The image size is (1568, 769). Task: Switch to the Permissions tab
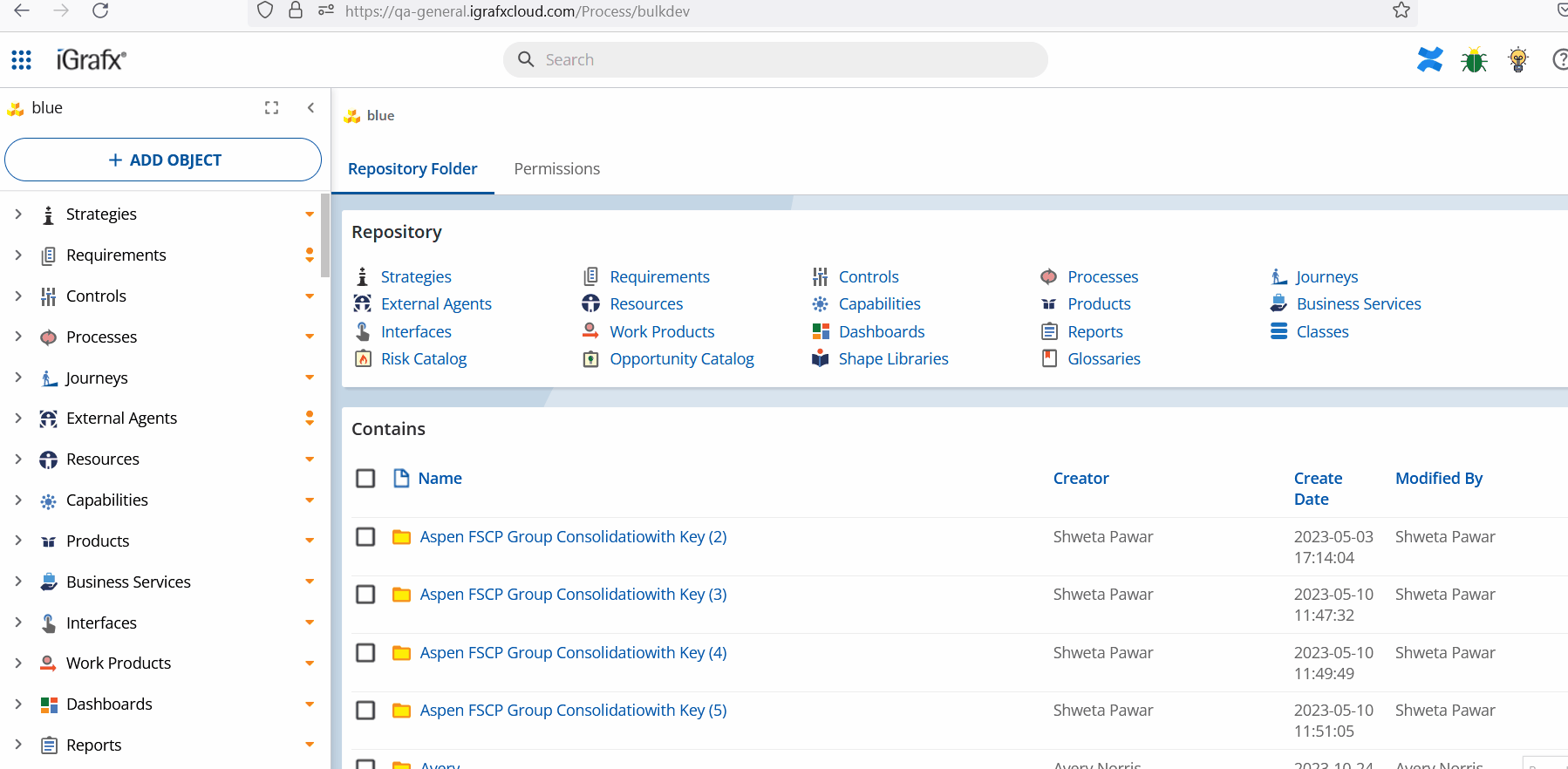[556, 169]
